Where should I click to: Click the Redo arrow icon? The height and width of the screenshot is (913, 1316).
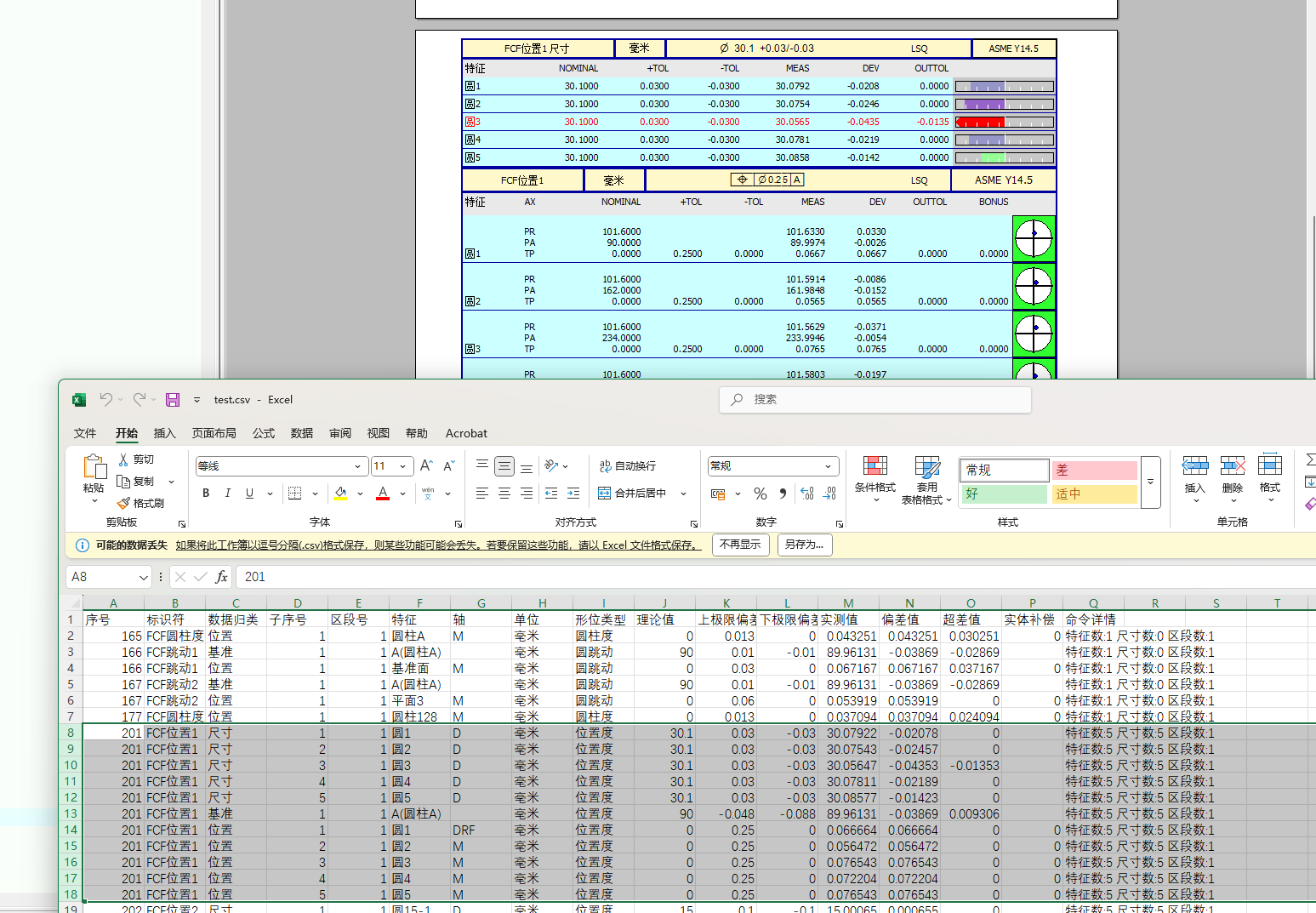pos(140,399)
